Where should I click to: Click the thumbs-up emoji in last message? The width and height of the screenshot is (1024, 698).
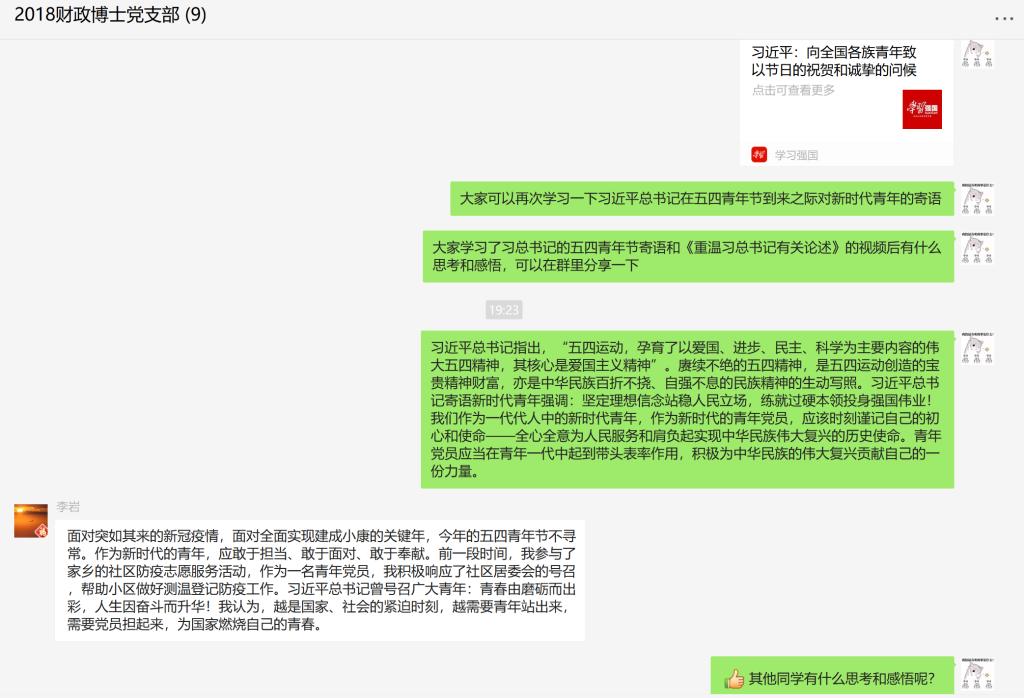tap(735, 679)
